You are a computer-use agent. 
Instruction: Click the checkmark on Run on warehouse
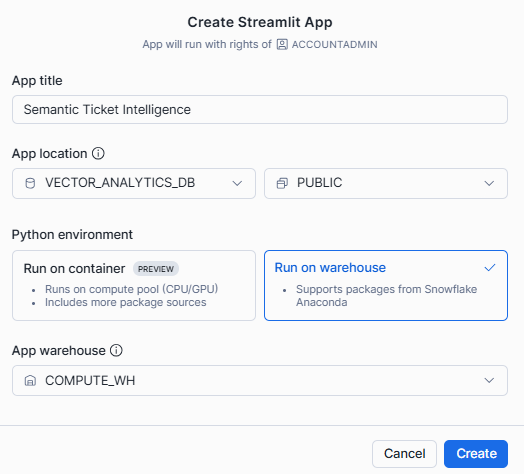click(x=490, y=267)
